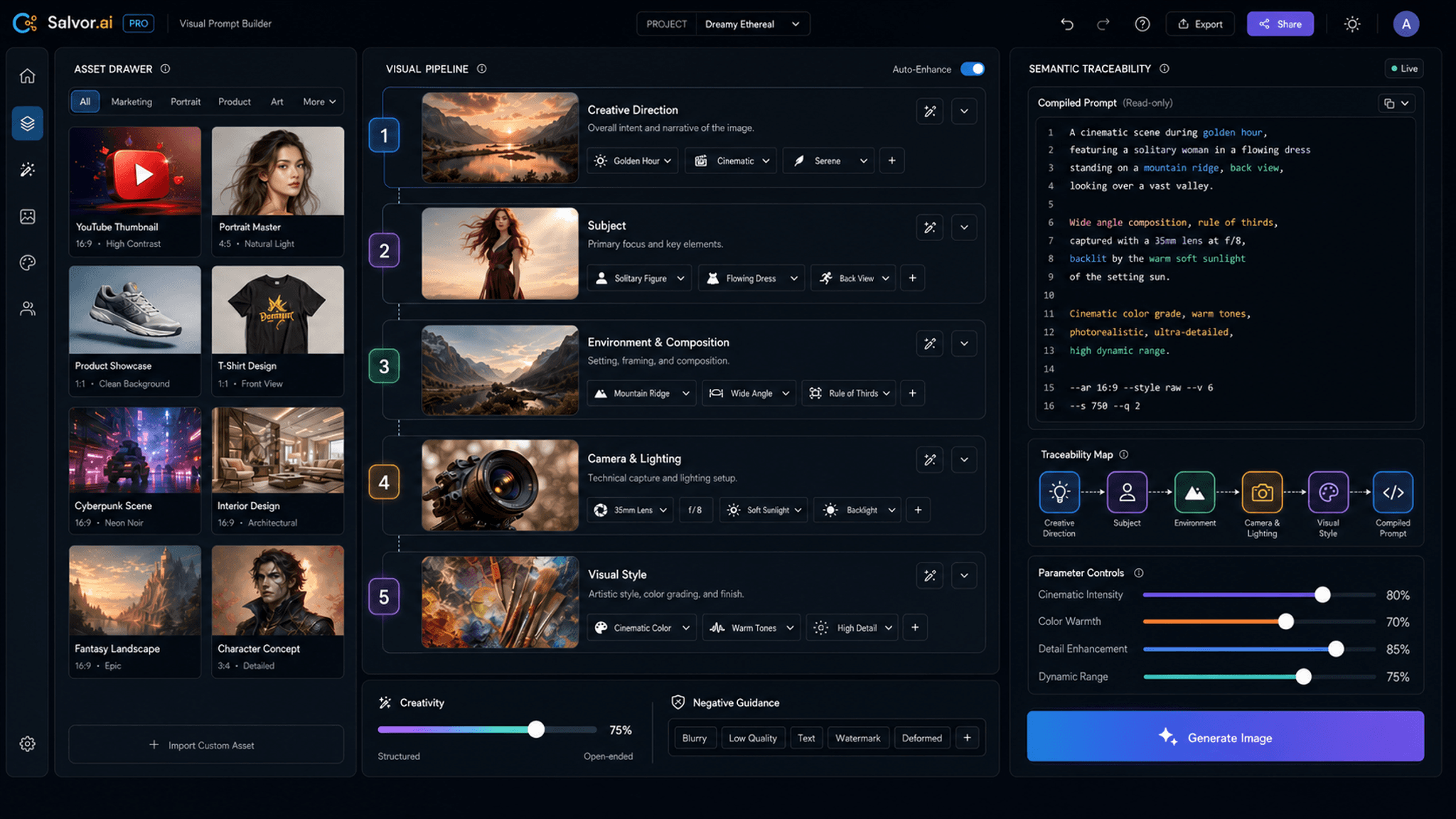Click the magic enhance icon for Visual Style

click(x=929, y=575)
